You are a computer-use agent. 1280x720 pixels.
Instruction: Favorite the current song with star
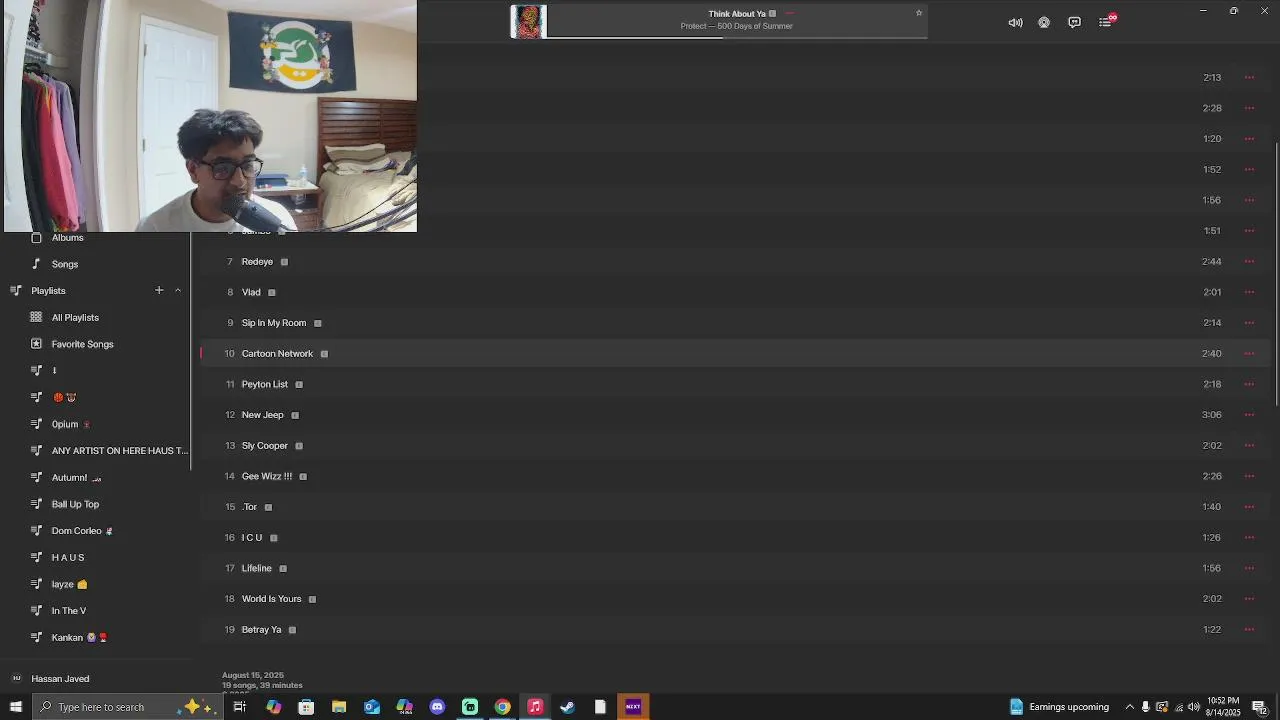pos(919,13)
